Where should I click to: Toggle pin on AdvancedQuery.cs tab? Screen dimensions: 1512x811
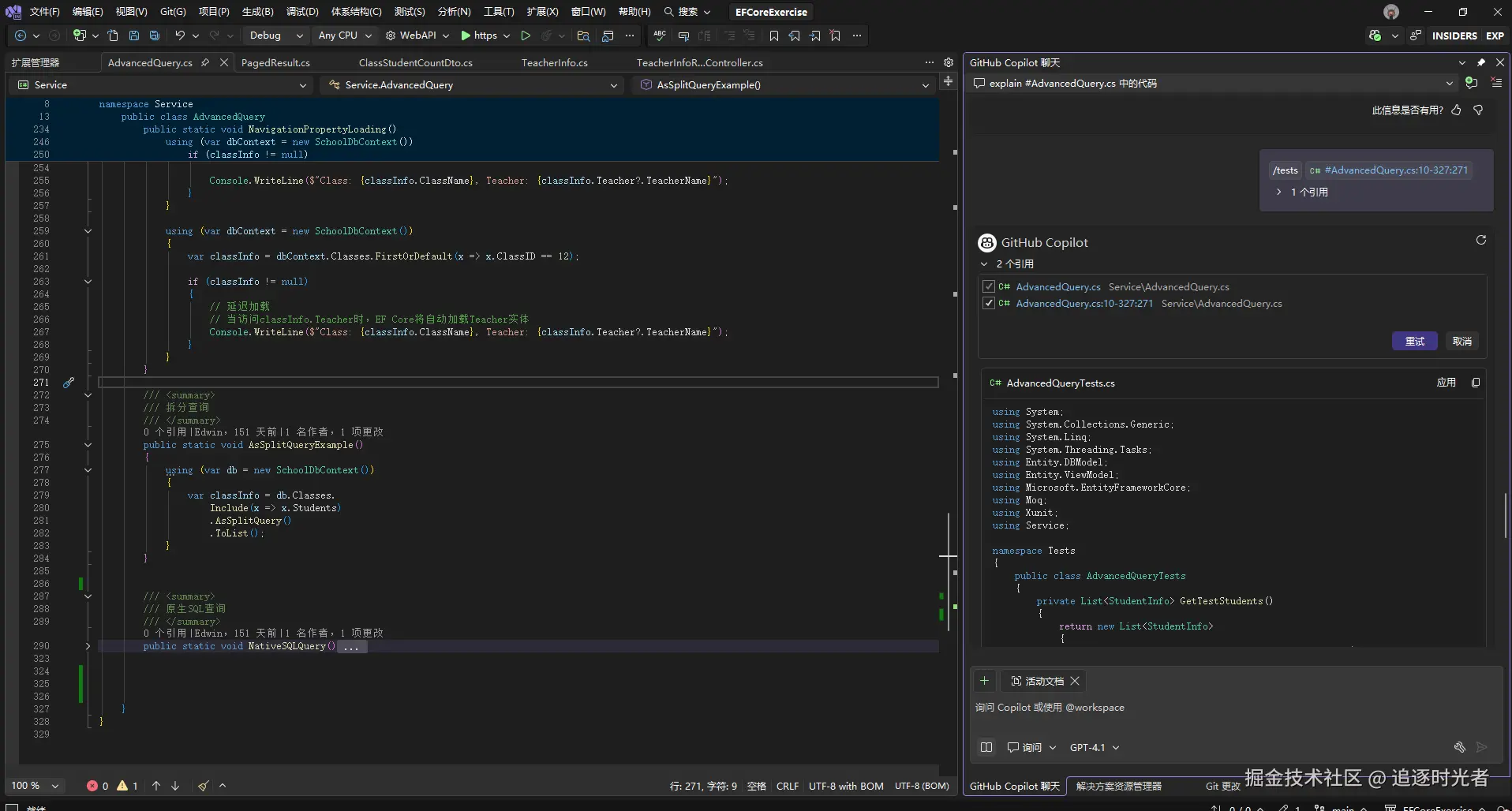tap(205, 62)
